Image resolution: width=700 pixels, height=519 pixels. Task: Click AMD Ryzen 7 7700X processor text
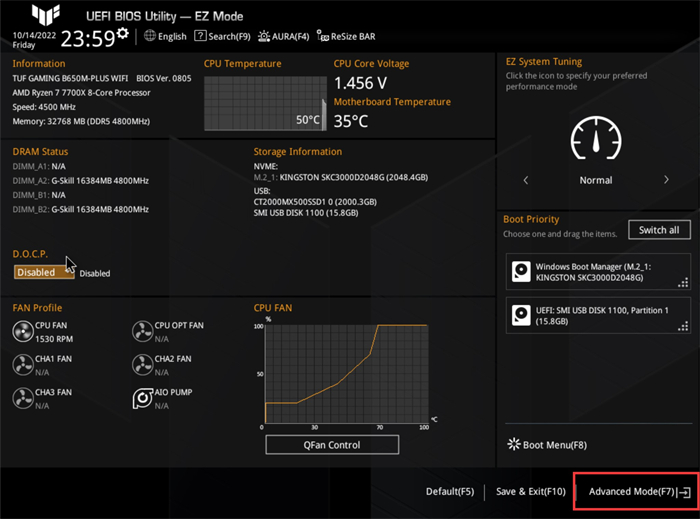(81, 93)
